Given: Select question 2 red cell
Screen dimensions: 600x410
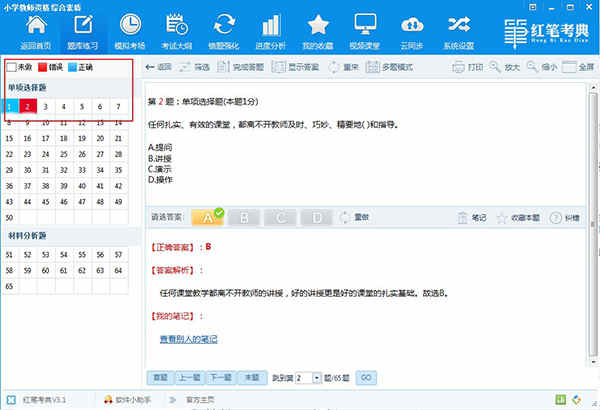Looking at the screenshot, I should click(x=28, y=106).
